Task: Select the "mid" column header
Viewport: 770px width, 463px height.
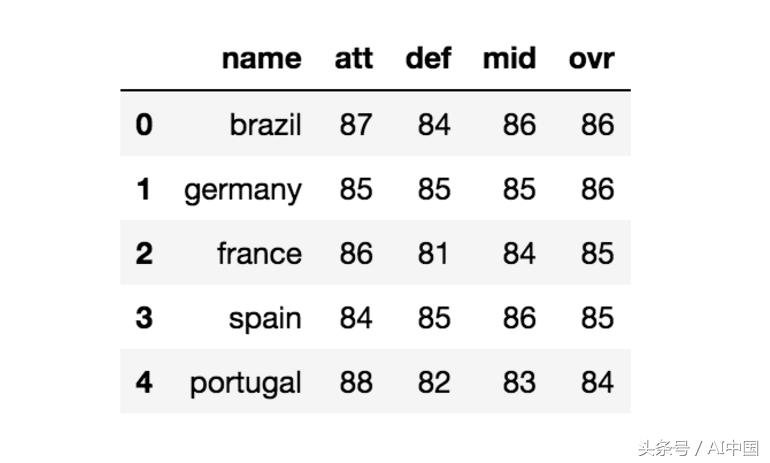Action: (x=509, y=58)
